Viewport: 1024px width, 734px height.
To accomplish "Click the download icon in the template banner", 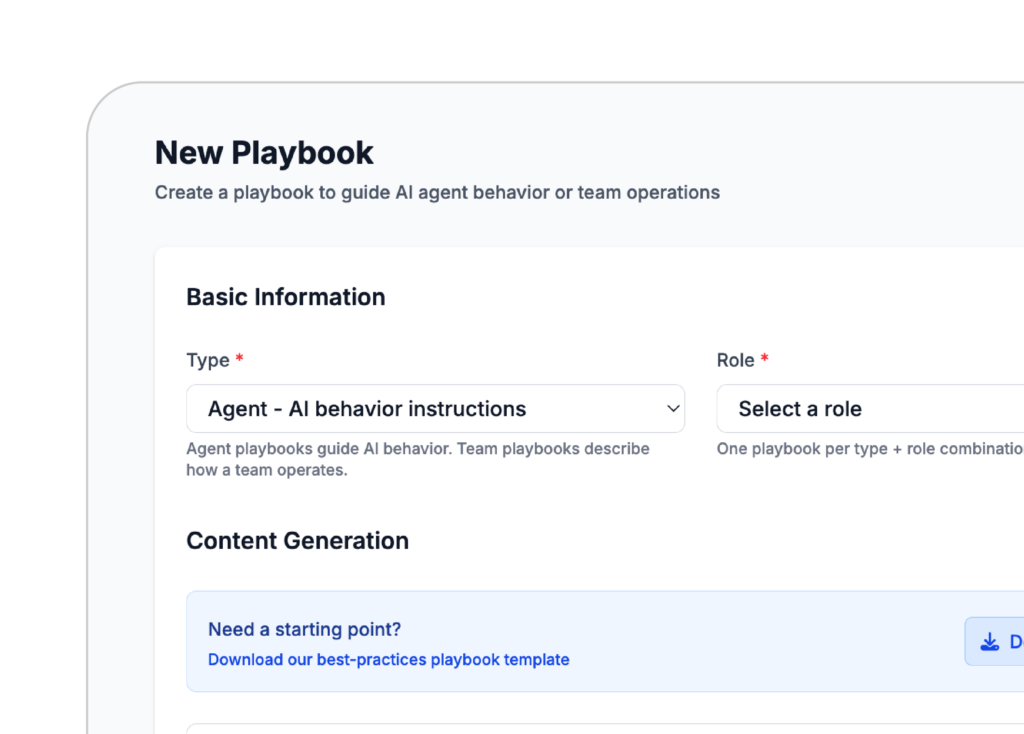I will pos(989,642).
